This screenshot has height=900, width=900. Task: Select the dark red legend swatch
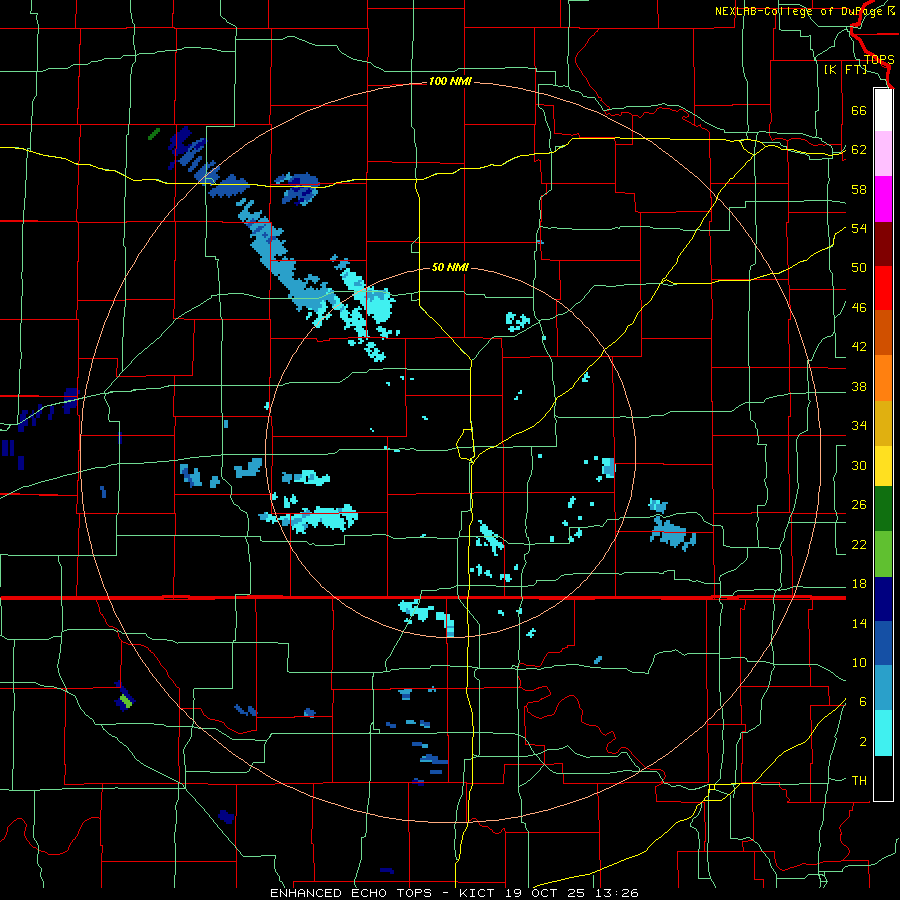point(883,244)
